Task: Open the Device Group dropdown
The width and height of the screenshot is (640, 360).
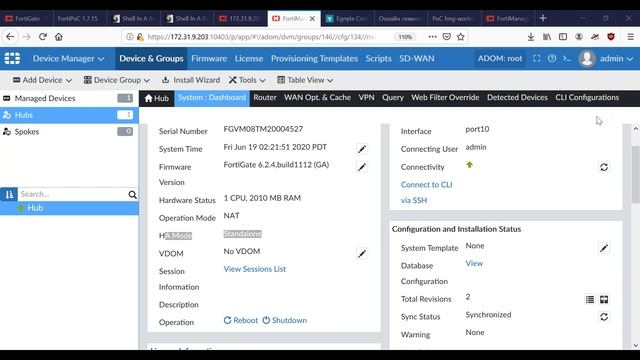Action: point(117,80)
